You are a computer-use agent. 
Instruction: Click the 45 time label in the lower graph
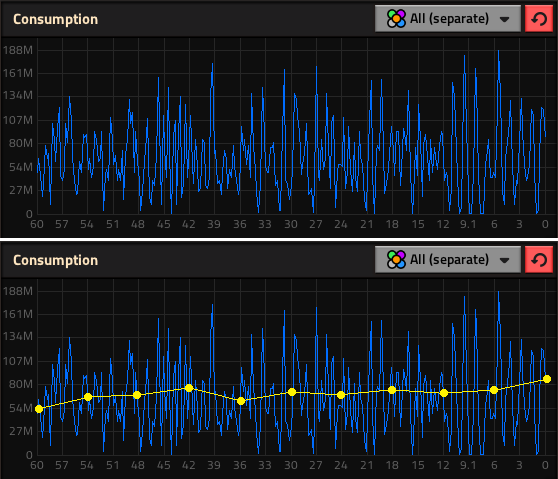(x=163, y=465)
